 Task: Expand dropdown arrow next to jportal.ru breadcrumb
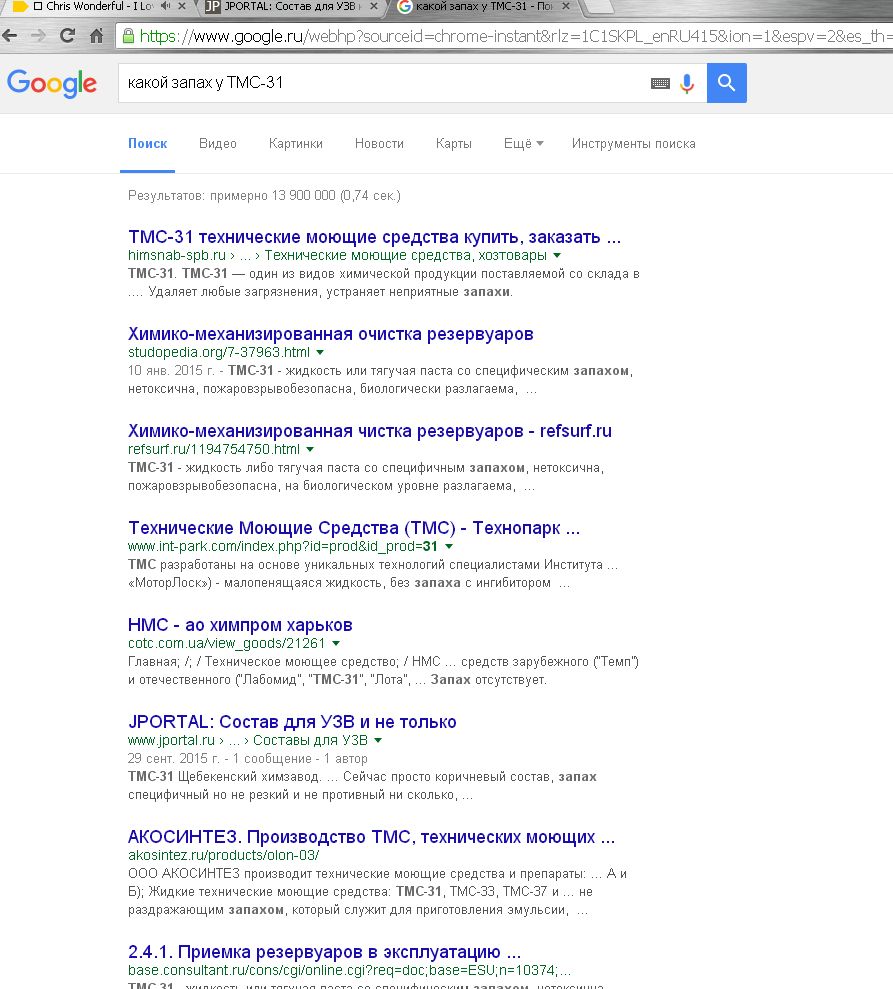point(378,740)
